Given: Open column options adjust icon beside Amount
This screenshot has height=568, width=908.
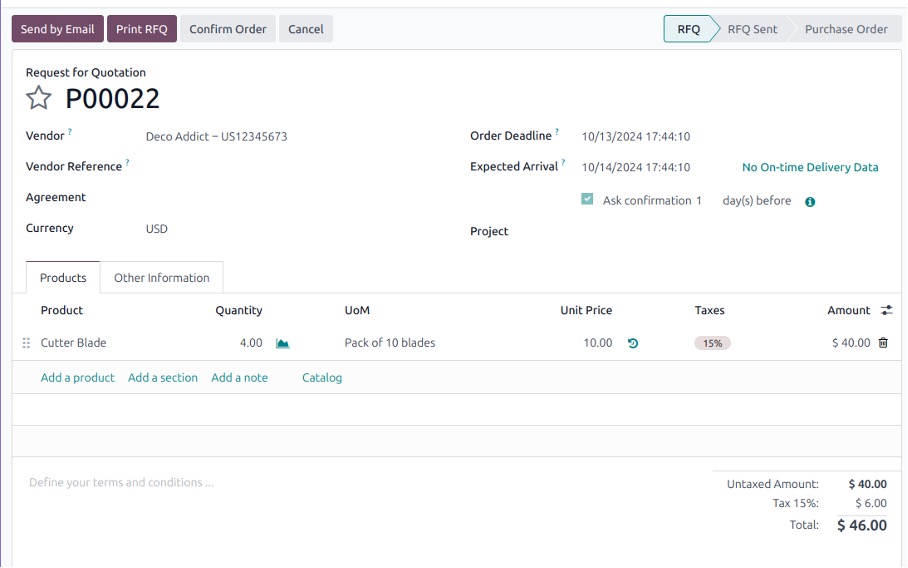Looking at the screenshot, I should coord(887,310).
